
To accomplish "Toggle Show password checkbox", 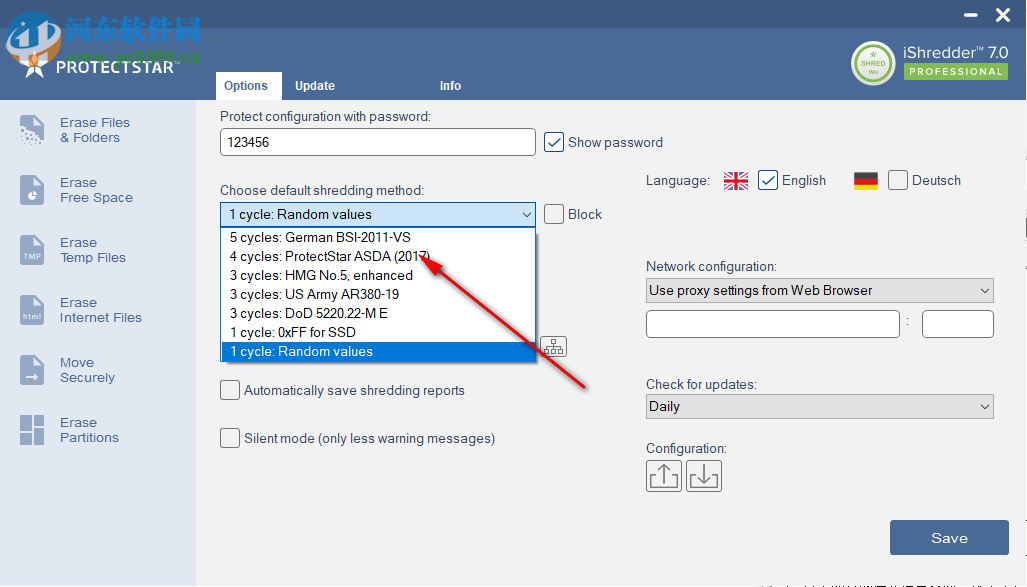I will click(553, 142).
